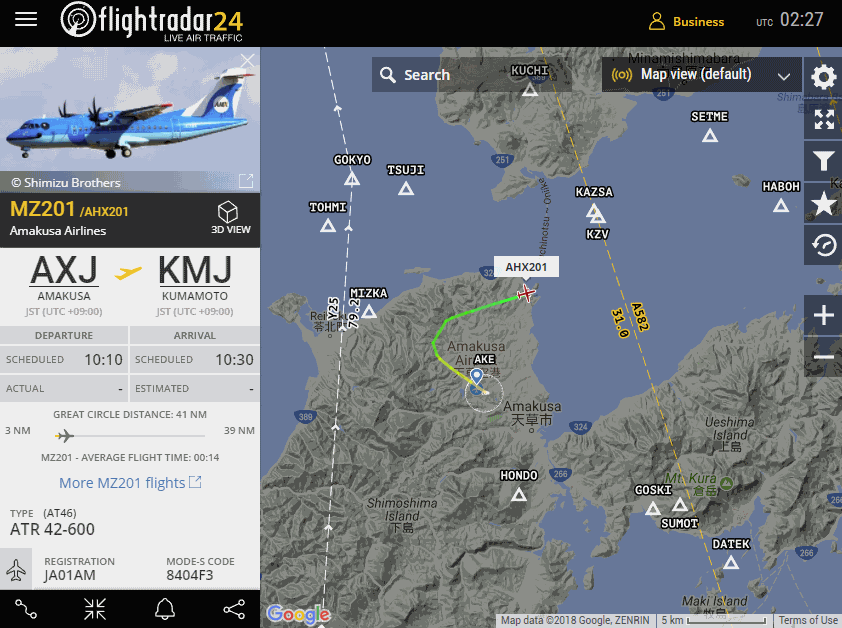Toggle fullscreen map mode
The width and height of the screenshot is (842, 628).
click(x=823, y=119)
